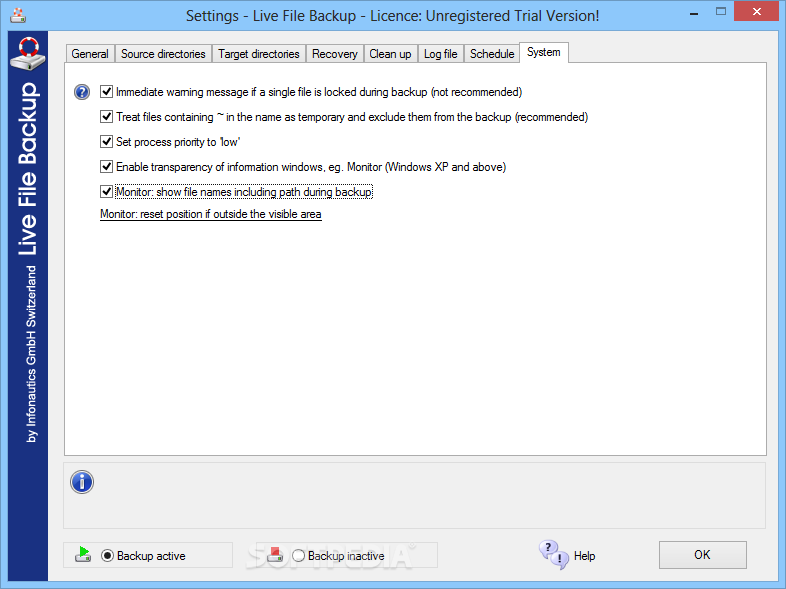Toggle Set process priority to low
This screenshot has width=786, height=589.
click(x=106, y=141)
